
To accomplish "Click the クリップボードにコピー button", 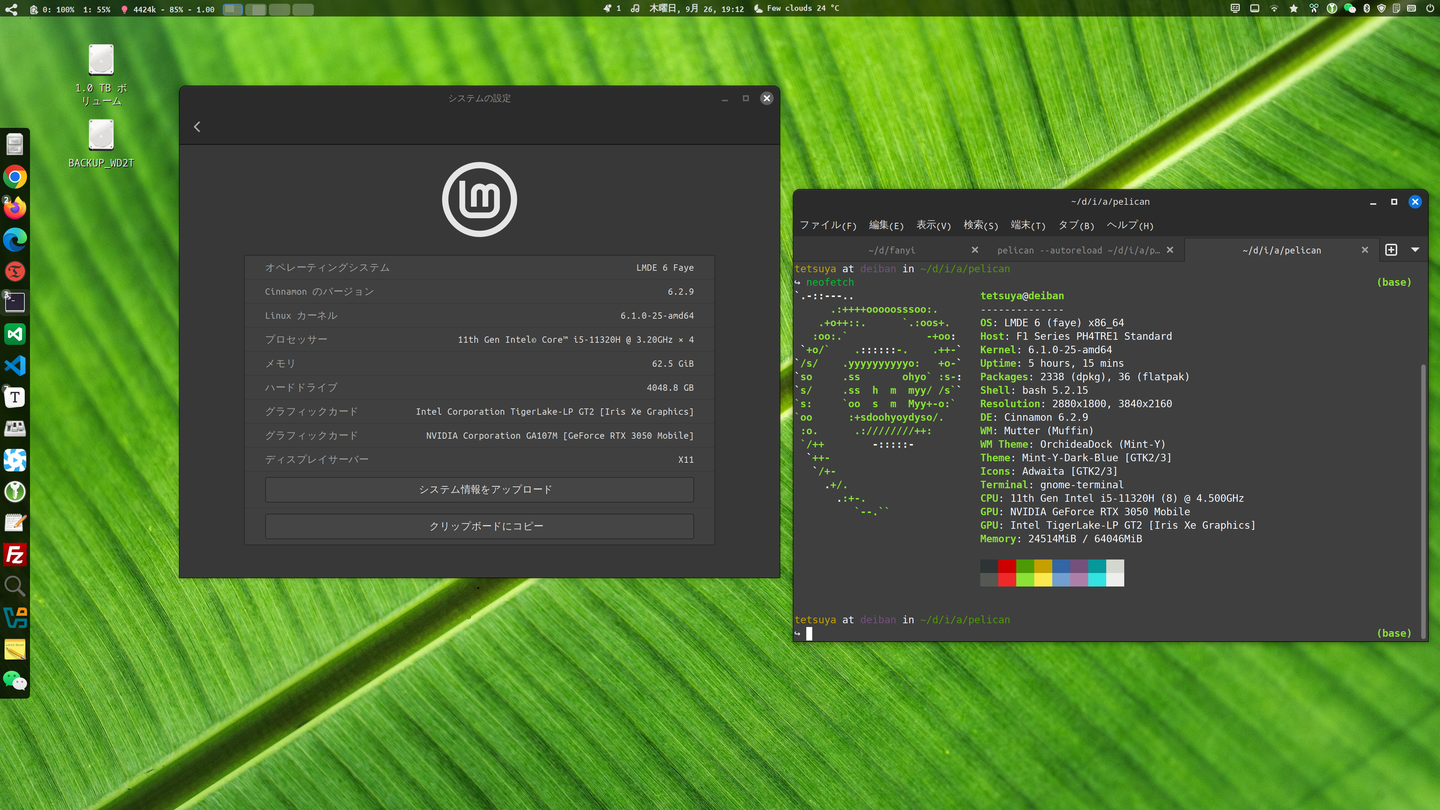I will (479, 525).
